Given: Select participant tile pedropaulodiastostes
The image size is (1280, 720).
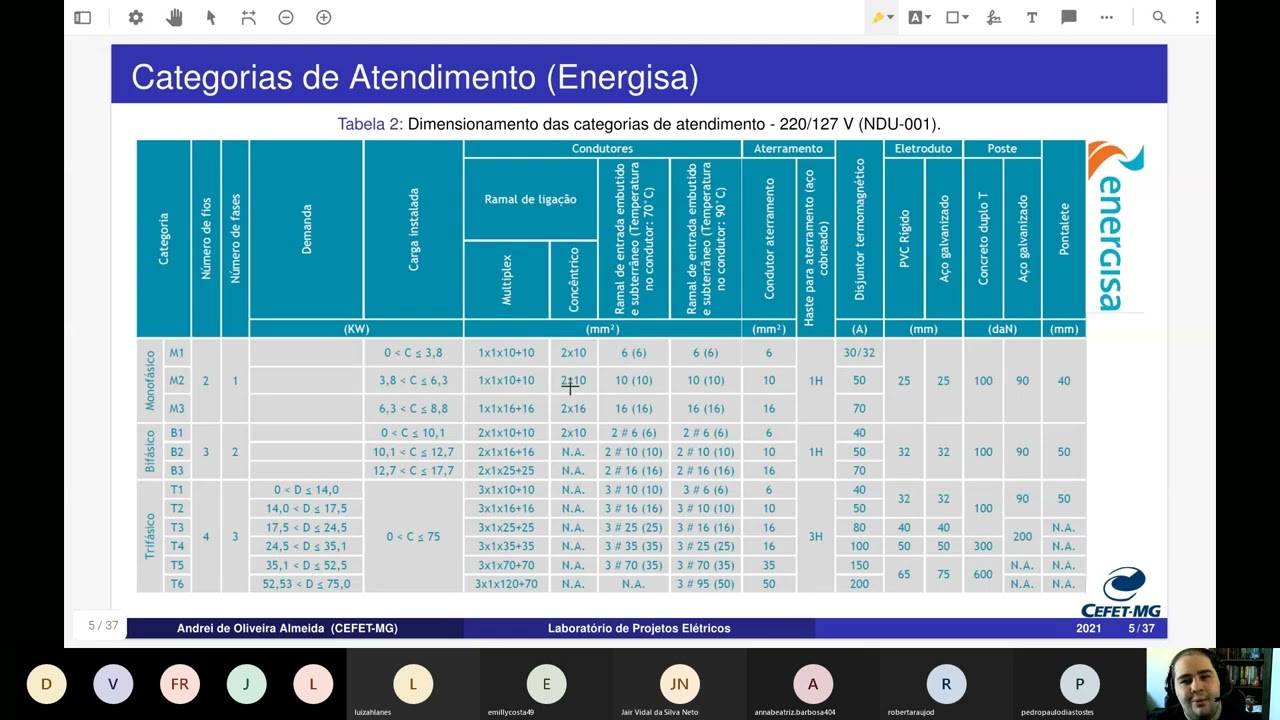Looking at the screenshot, I should pyautogui.click(x=1079, y=684).
